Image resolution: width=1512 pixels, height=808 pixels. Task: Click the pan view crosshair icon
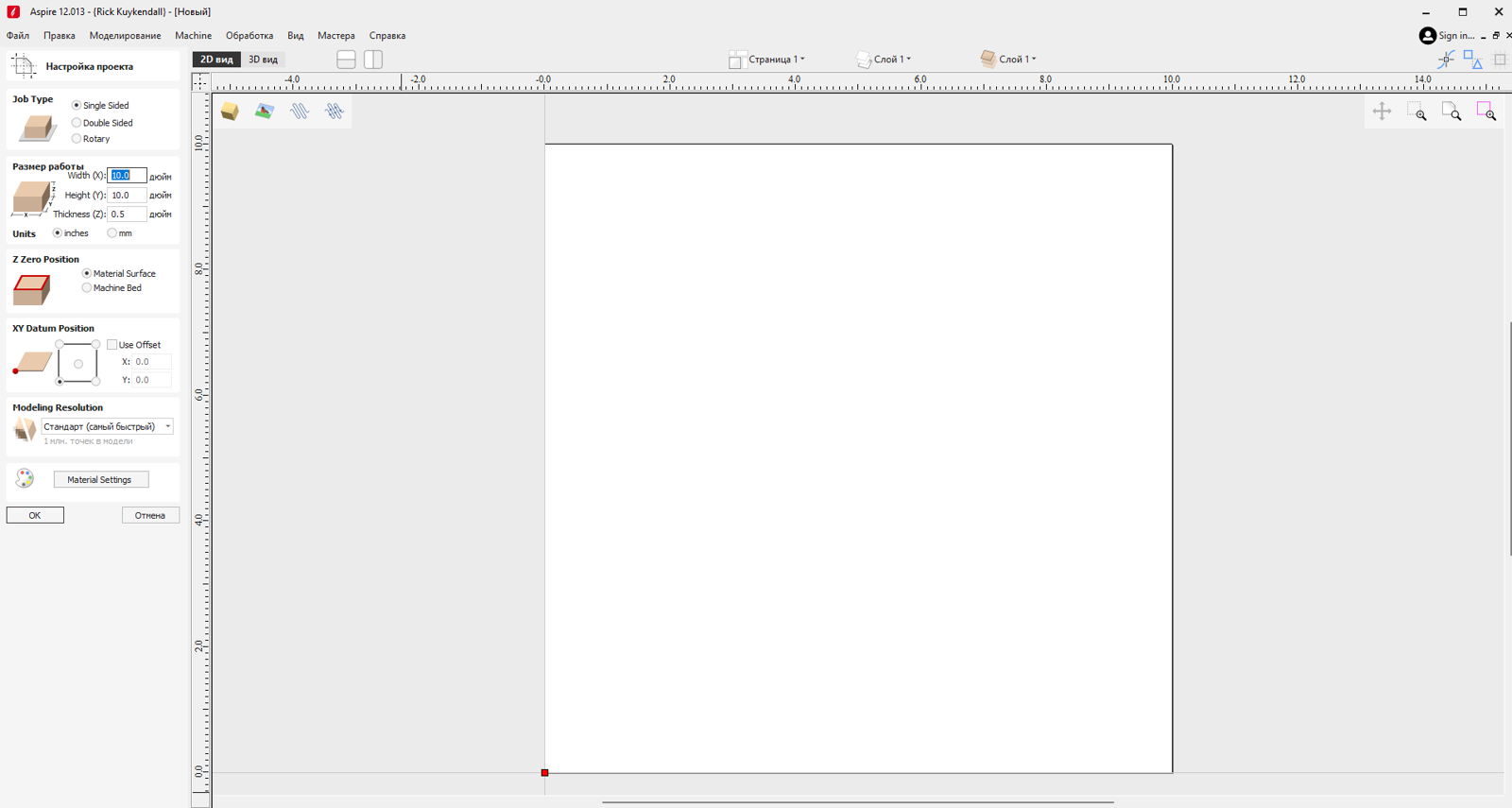[1382, 112]
